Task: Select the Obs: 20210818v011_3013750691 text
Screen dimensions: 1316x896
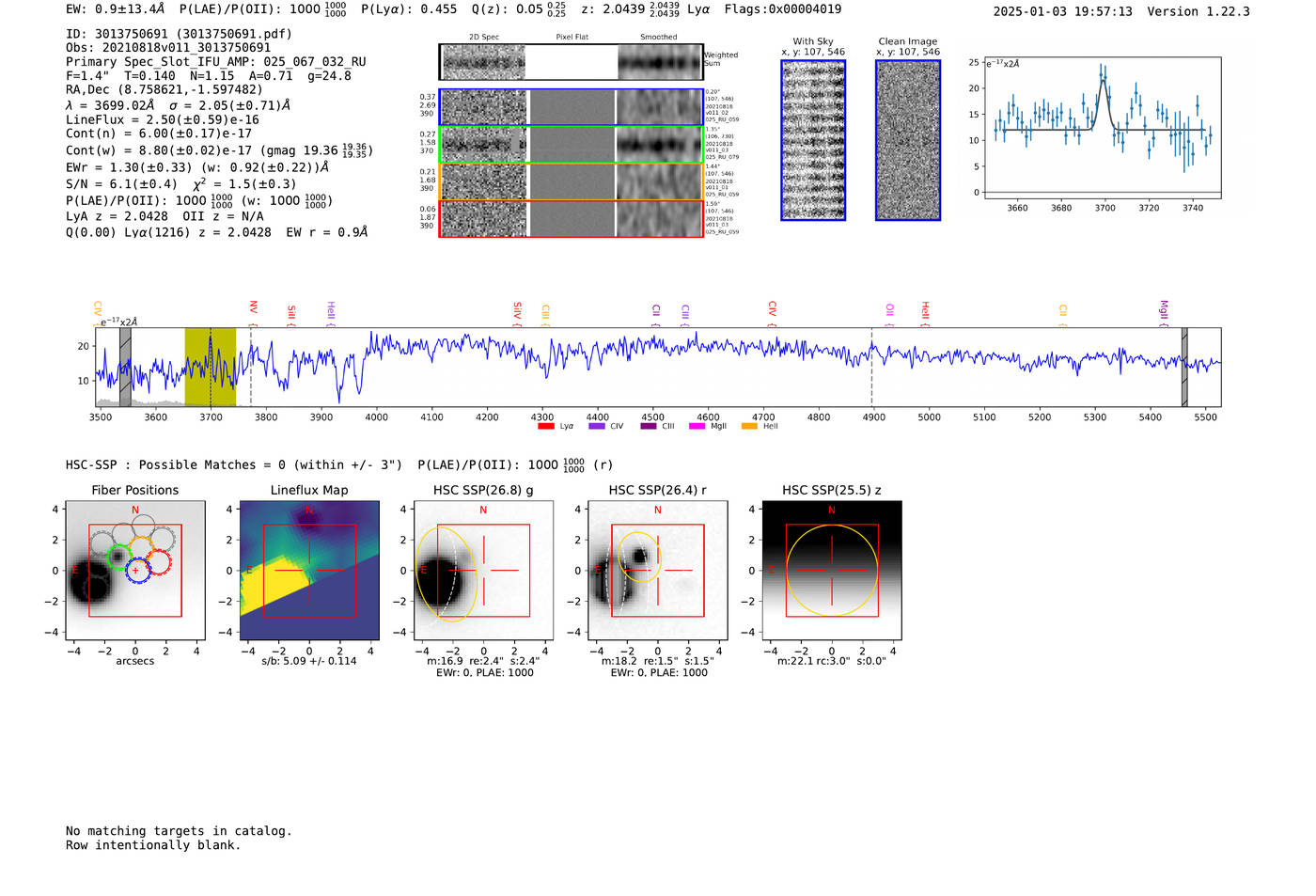Action: pos(168,48)
